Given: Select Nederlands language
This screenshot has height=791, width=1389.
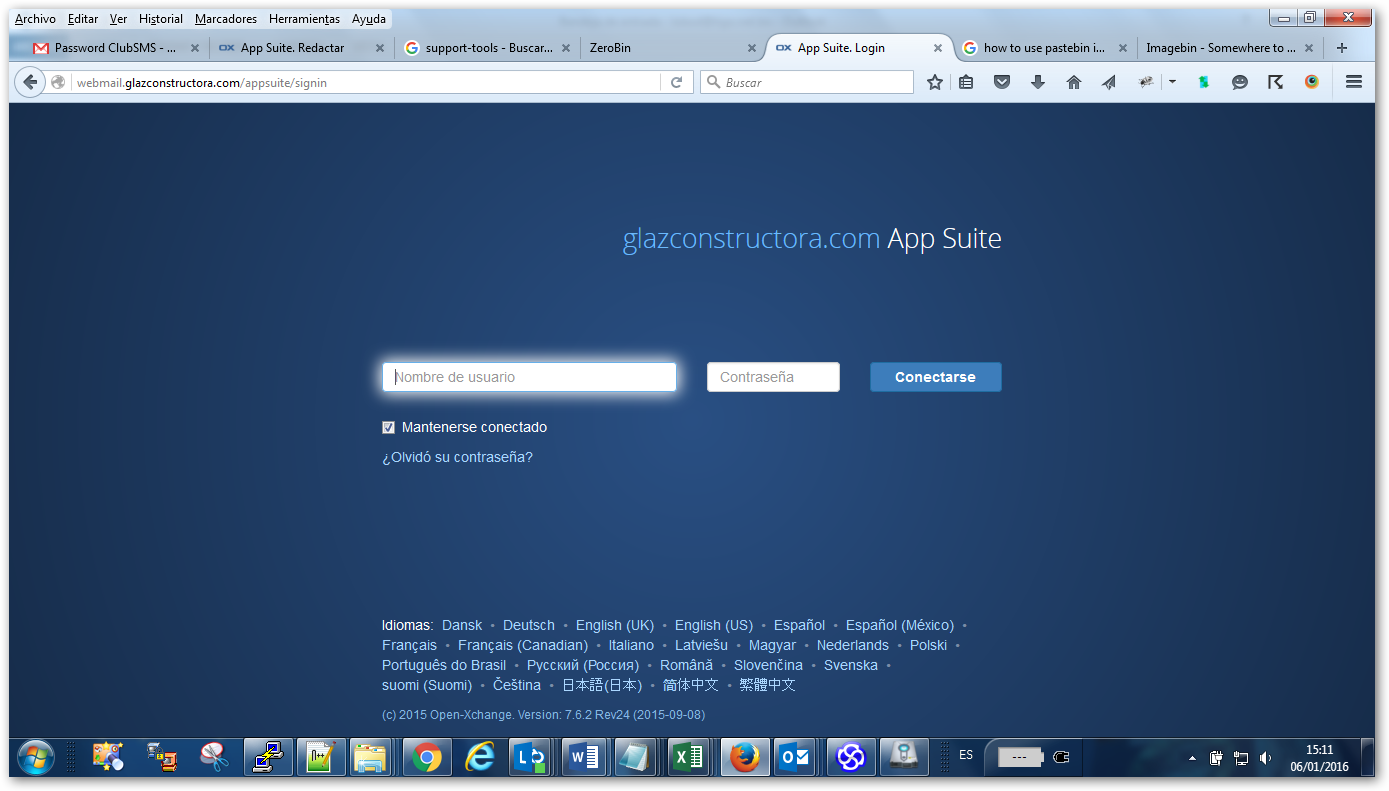Looking at the screenshot, I should 853,645.
